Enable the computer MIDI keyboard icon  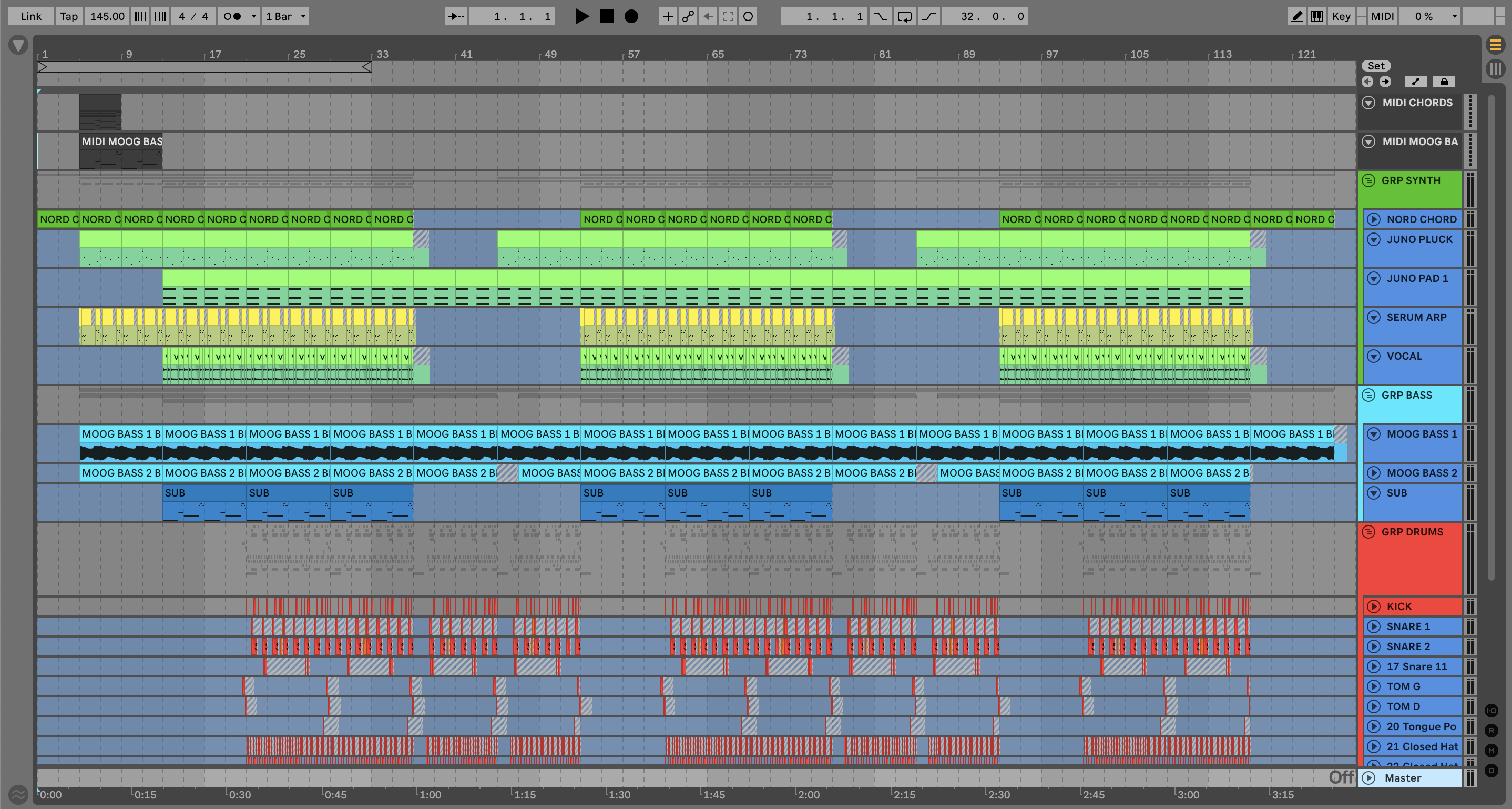point(1316,16)
